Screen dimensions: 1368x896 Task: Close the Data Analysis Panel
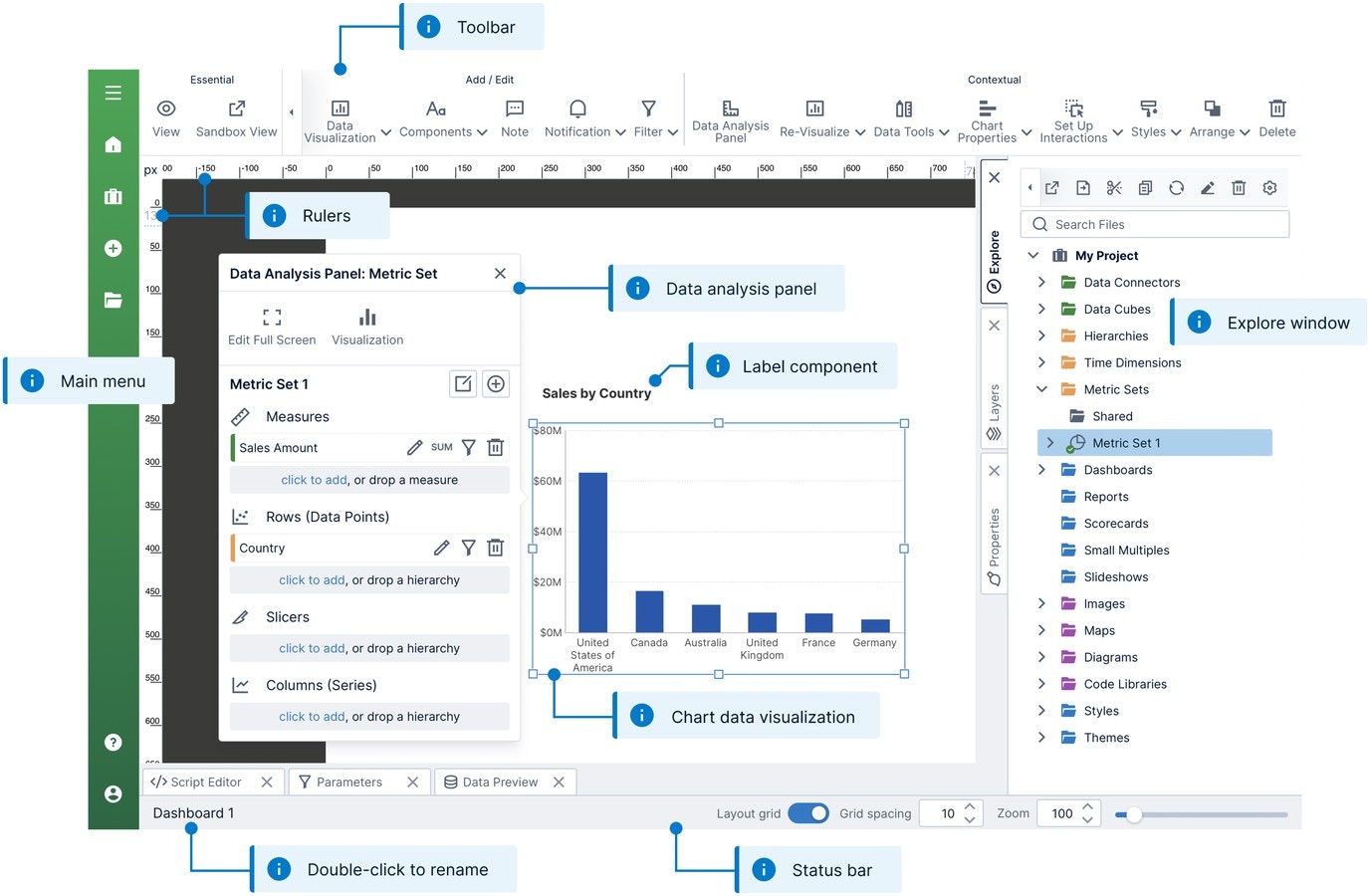click(500, 273)
